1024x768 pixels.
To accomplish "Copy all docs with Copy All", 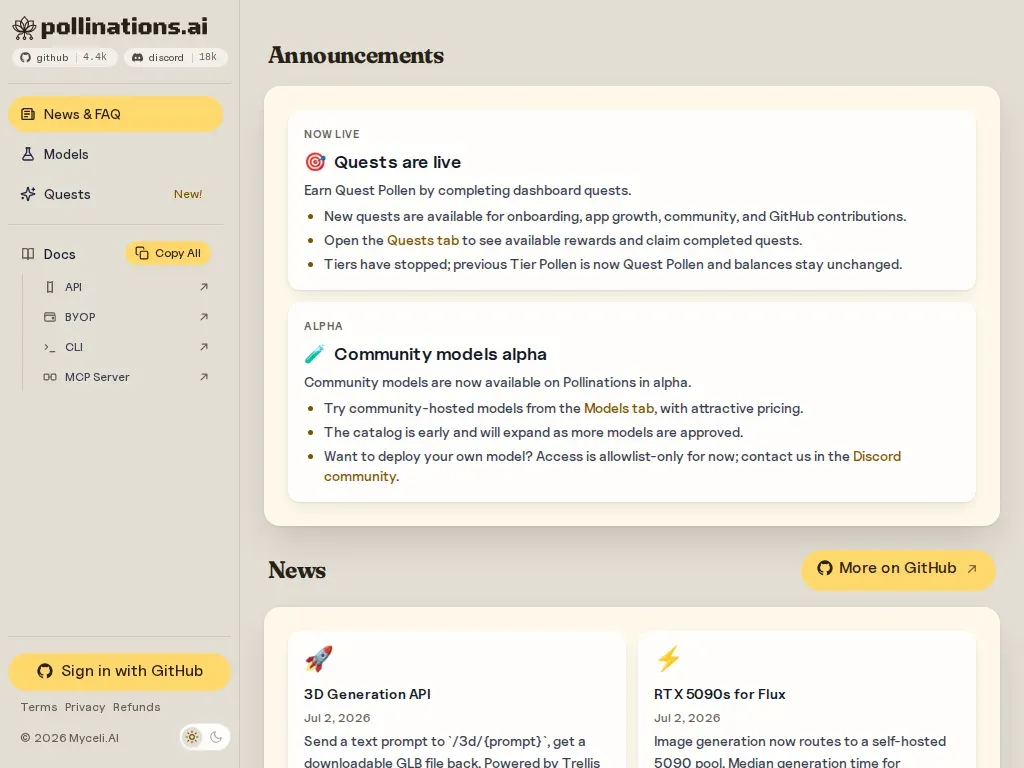I will click(168, 253).
